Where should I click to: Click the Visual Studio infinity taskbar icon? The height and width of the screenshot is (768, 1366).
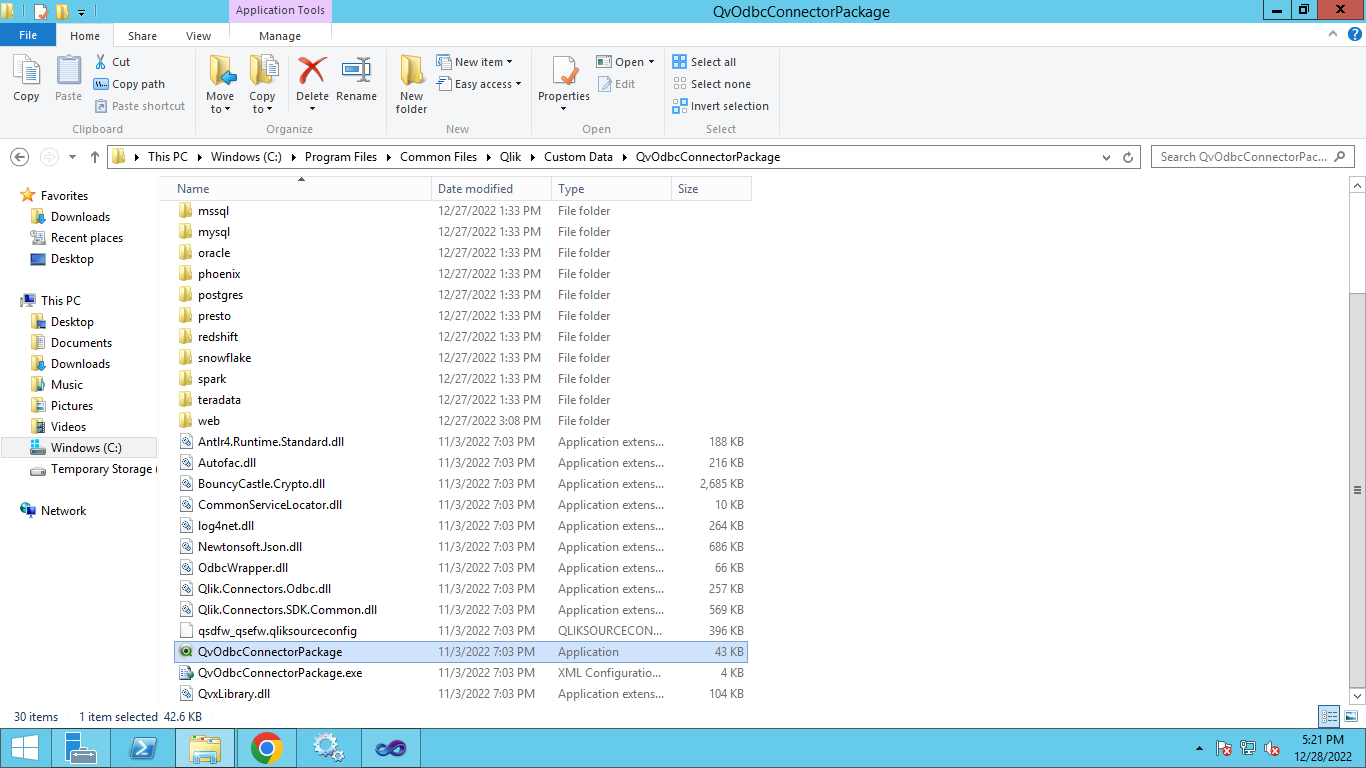(390, 748)
